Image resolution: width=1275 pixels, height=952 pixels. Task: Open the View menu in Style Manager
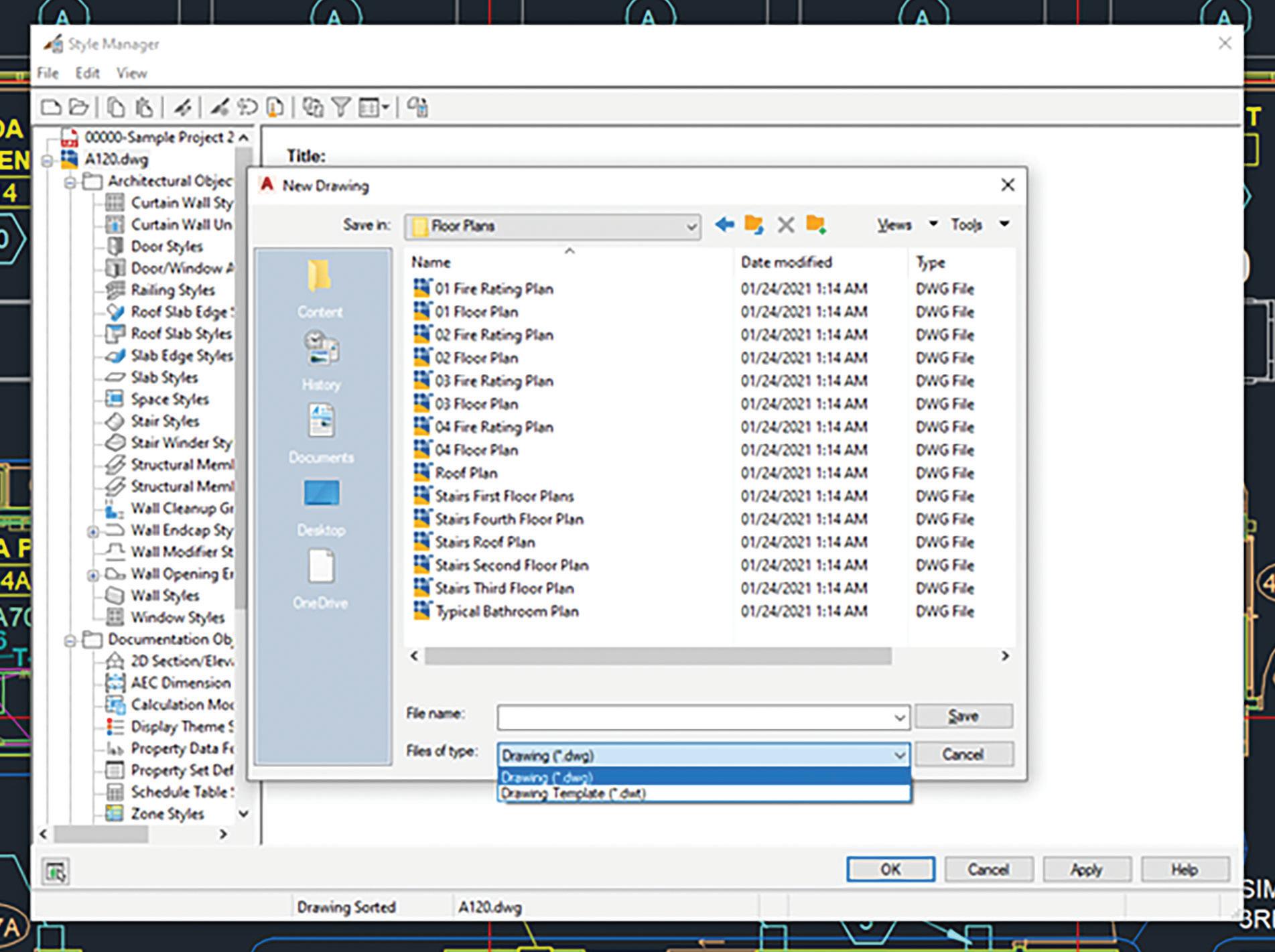131,73
